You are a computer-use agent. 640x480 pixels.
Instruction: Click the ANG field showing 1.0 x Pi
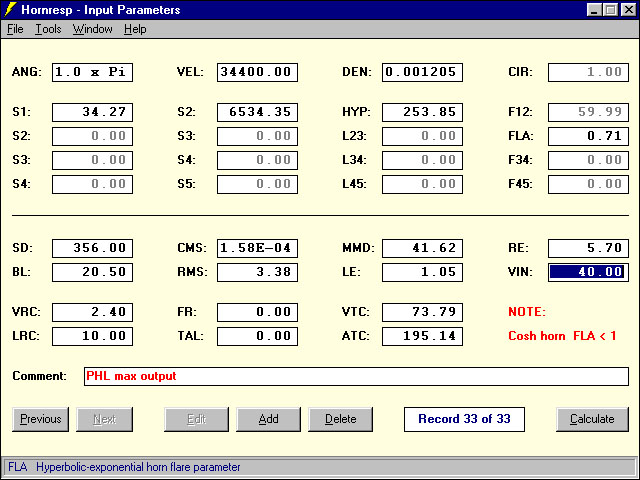pos(92,72)
